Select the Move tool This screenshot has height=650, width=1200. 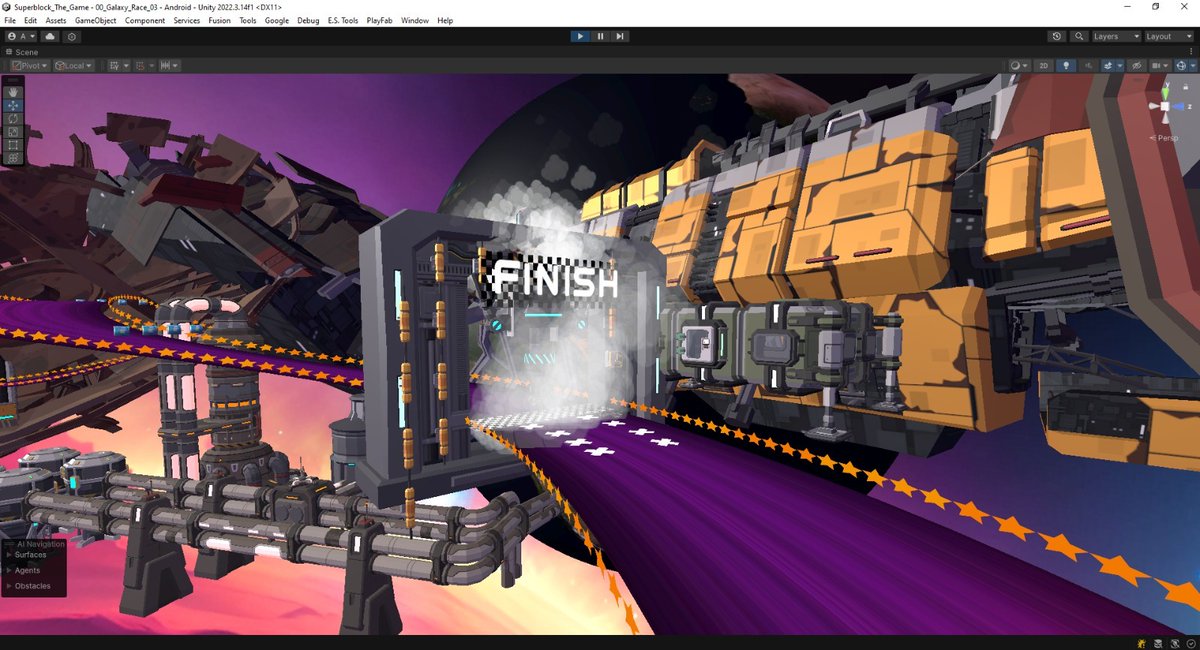14,104
